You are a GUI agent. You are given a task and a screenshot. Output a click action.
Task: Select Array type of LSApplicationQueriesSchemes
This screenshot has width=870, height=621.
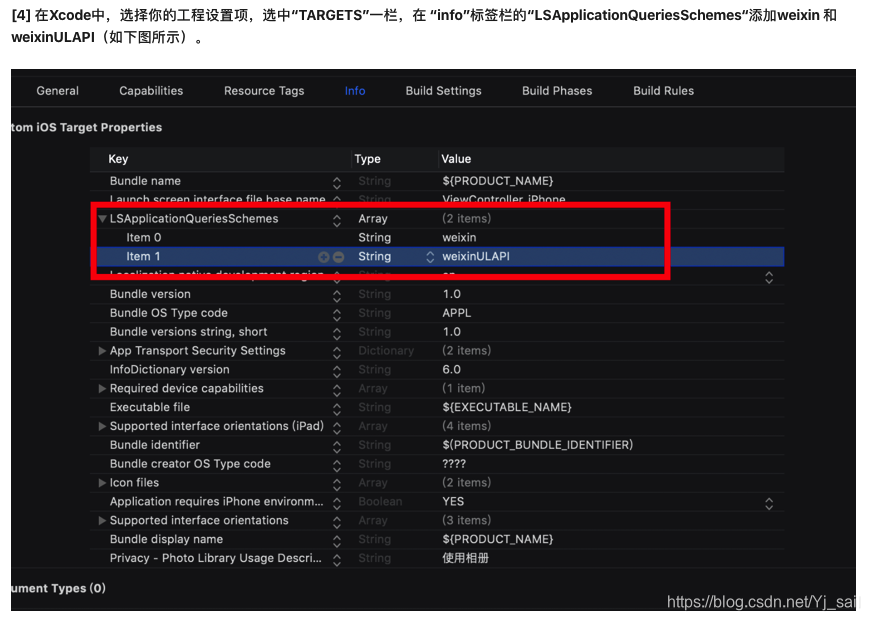(x=373, y=219)
